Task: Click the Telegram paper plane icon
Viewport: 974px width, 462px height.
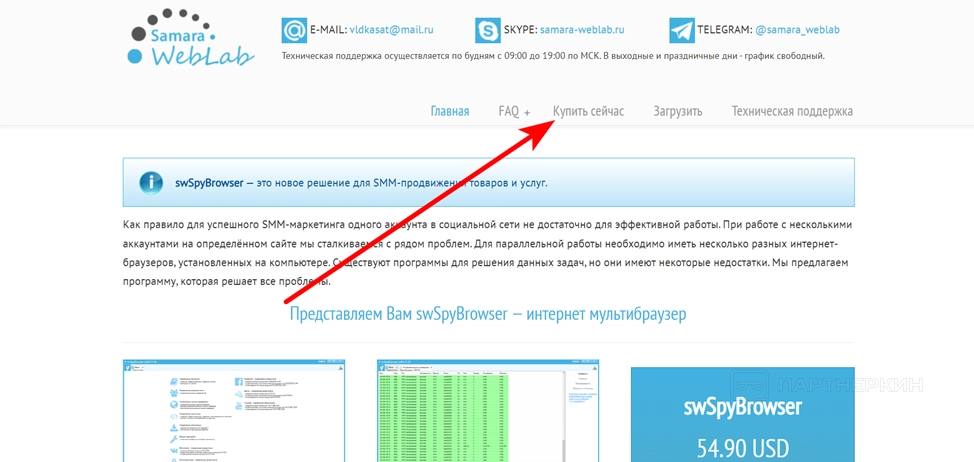Action: [682, 30]
